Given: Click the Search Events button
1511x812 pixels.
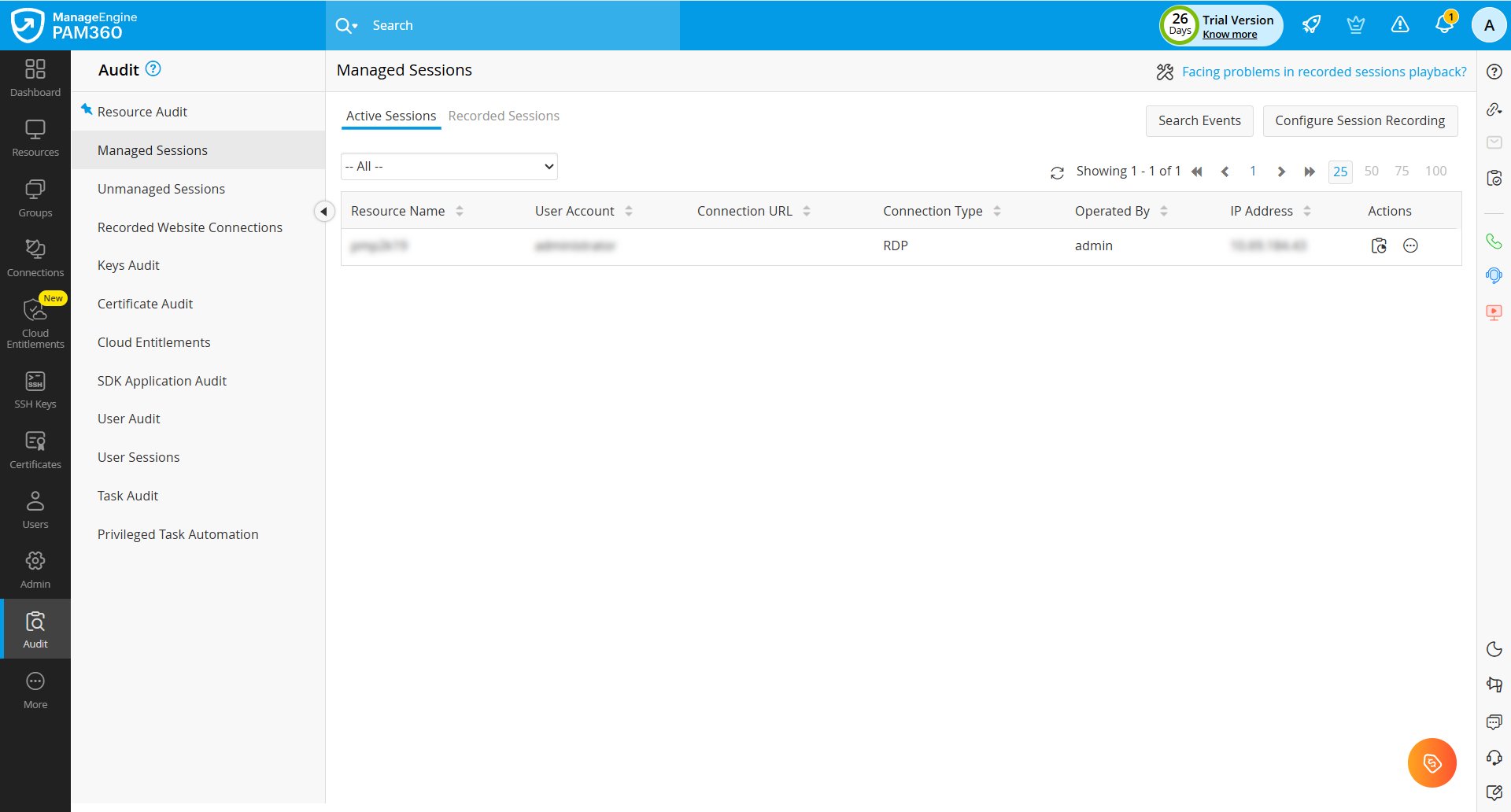Looking at the screenshot, I should [x=1199, y=120].
